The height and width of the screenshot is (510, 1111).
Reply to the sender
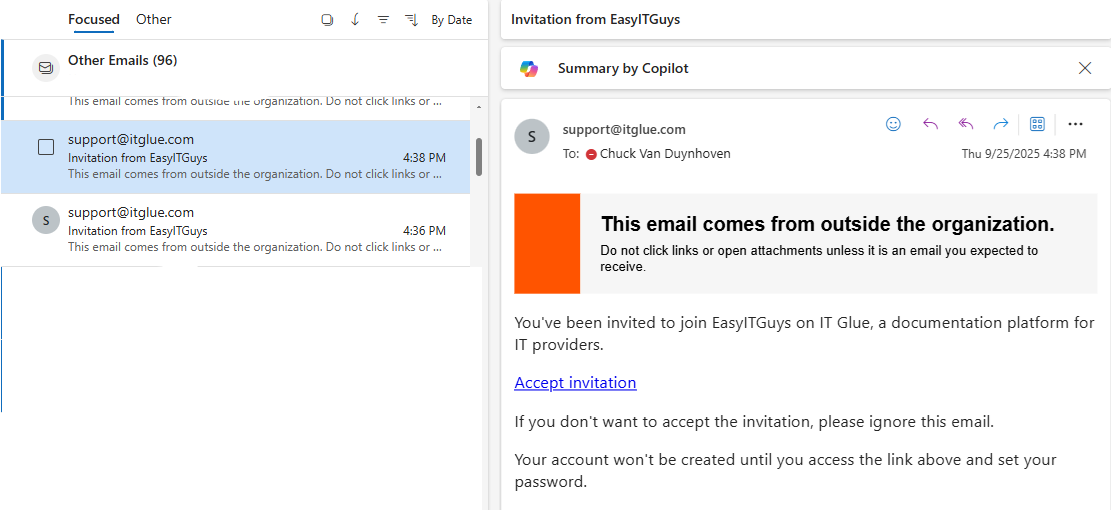(x=930, y=124)
